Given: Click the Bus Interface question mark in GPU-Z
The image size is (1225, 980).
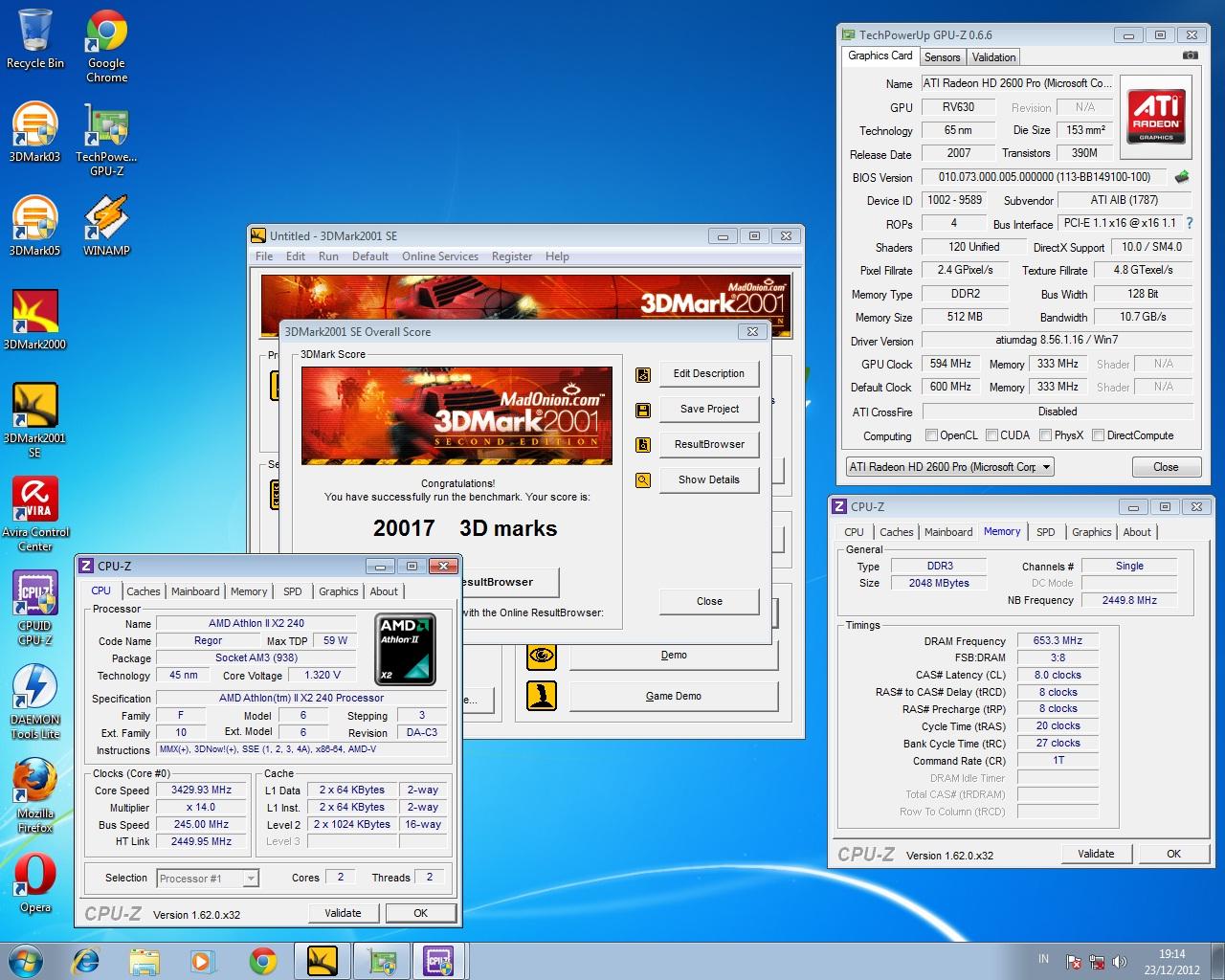Looking at the screenshot, I should pyautogui.click(x=1190, y=223).
